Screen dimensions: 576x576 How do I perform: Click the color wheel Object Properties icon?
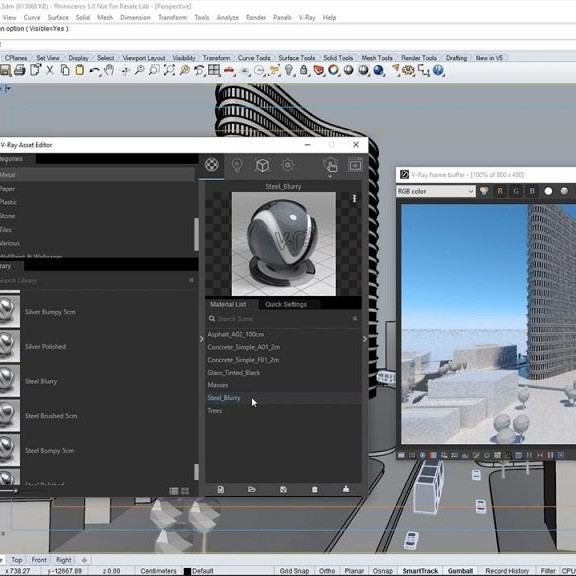334,70
